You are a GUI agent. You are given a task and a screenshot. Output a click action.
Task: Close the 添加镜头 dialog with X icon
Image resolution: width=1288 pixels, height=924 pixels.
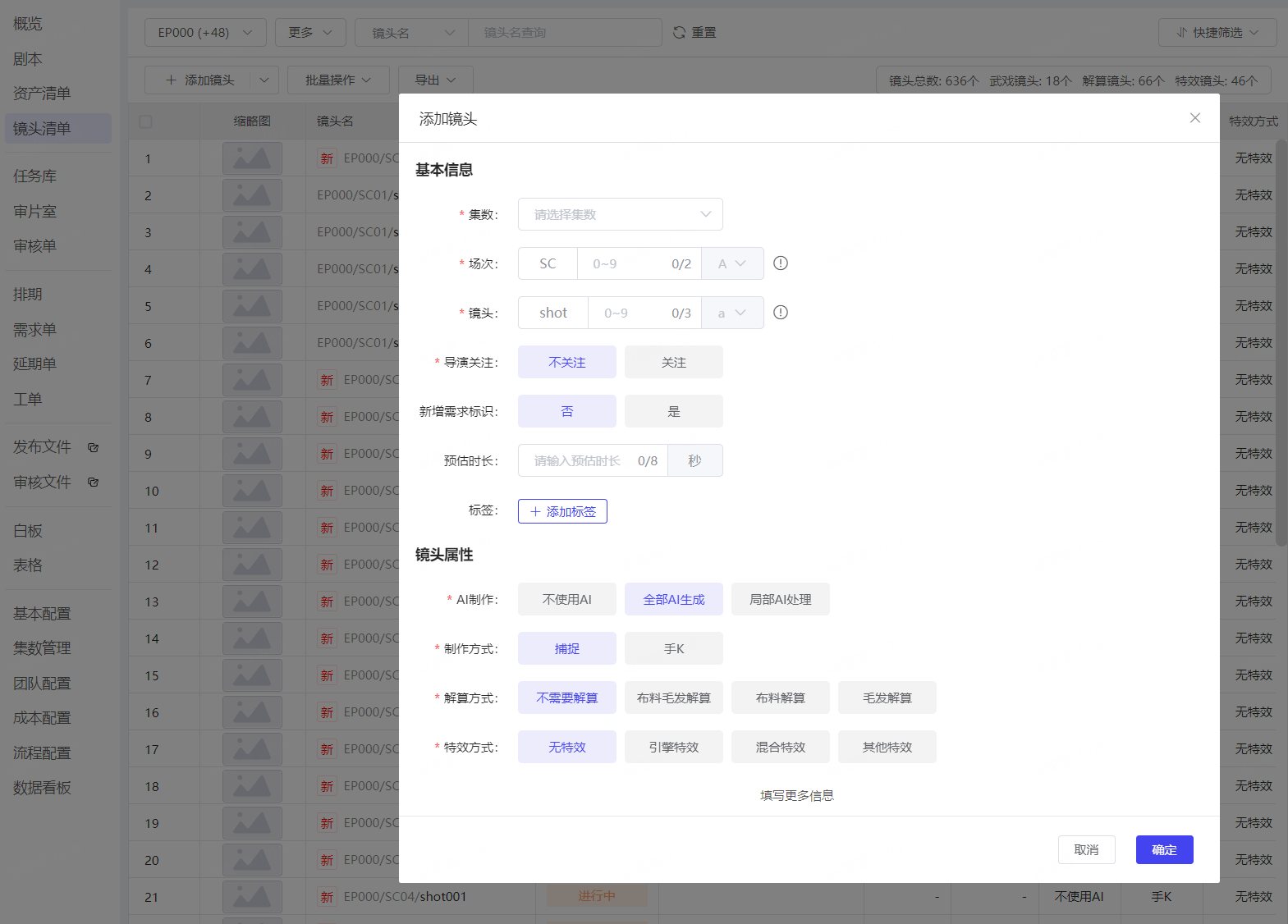point(1194,118)
